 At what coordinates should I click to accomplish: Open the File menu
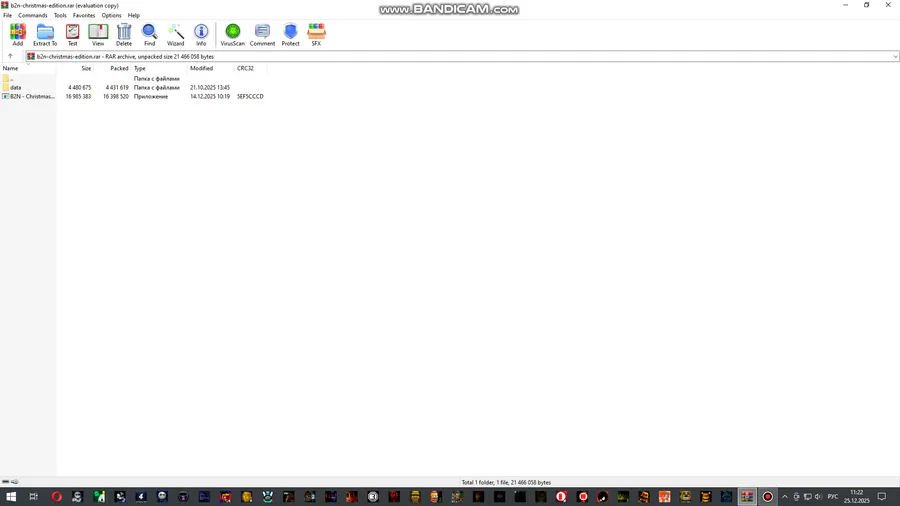(7, 15)
